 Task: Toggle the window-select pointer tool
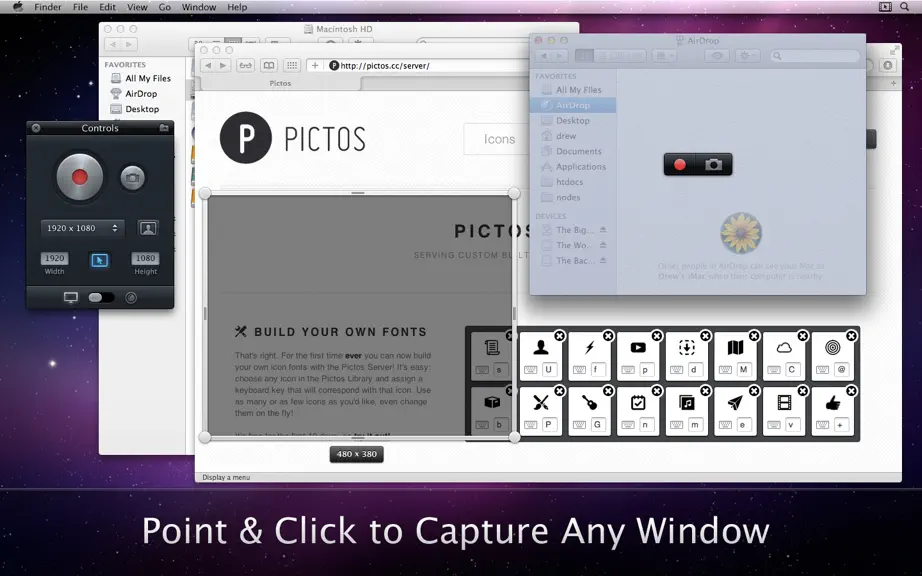point(99,259)
